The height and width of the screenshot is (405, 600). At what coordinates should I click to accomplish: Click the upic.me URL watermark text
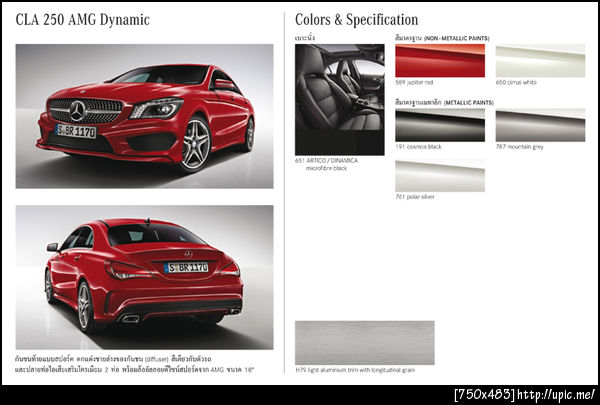pyautogui.click(x=556, y=394)
